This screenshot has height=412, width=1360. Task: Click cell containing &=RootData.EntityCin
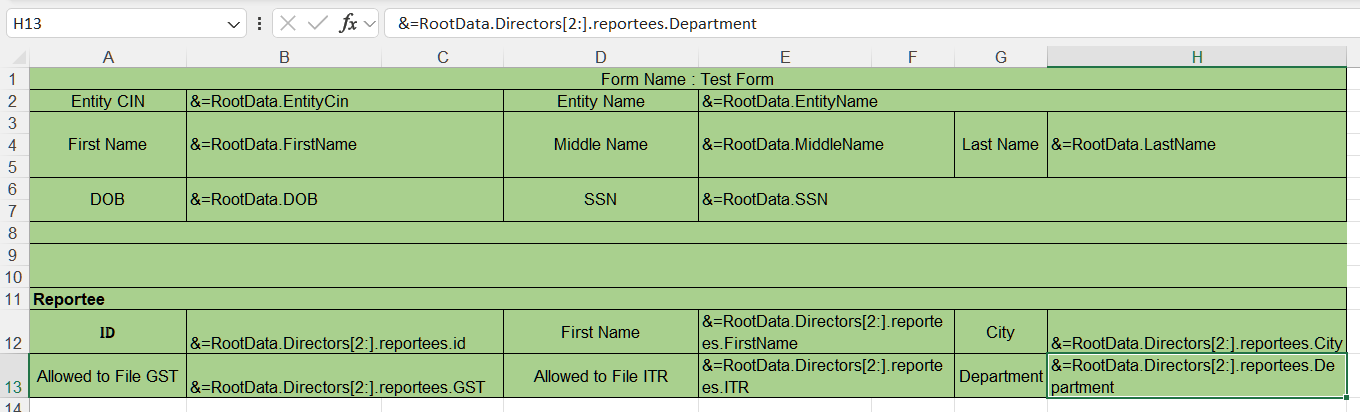tap(344, 101)
